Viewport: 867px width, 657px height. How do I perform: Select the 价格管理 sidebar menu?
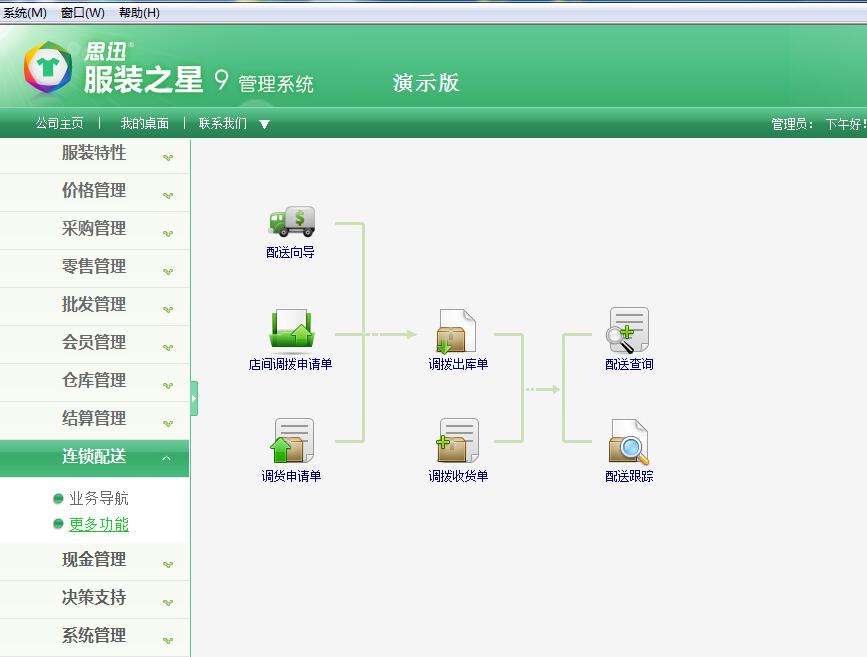point(95,191)
